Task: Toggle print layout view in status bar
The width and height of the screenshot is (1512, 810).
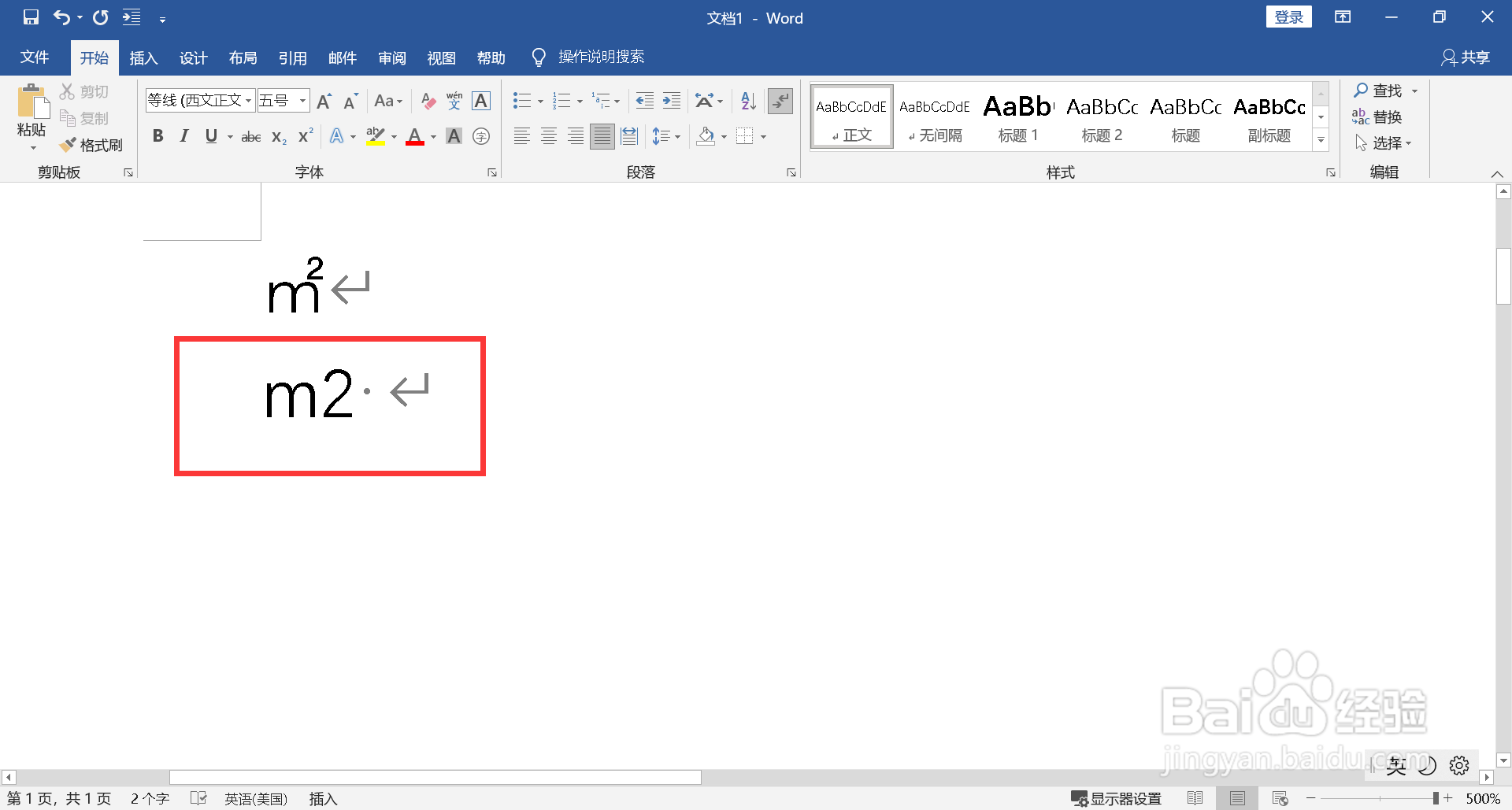Action: point(1237,798)
